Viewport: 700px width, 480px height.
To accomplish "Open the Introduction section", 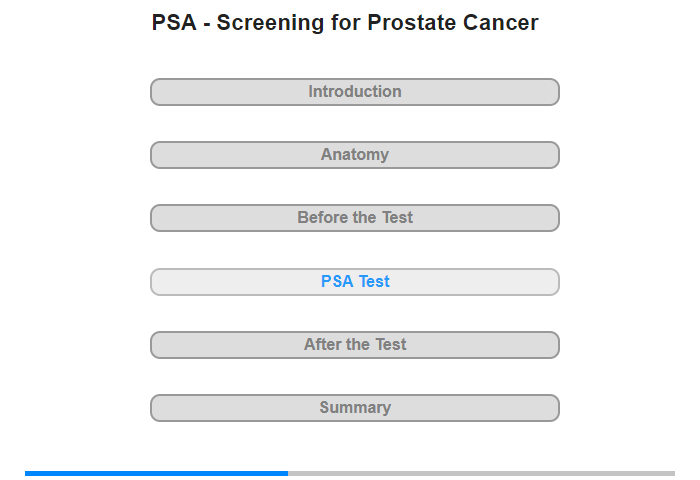I will pyautogui.click(x=355, y=92).
